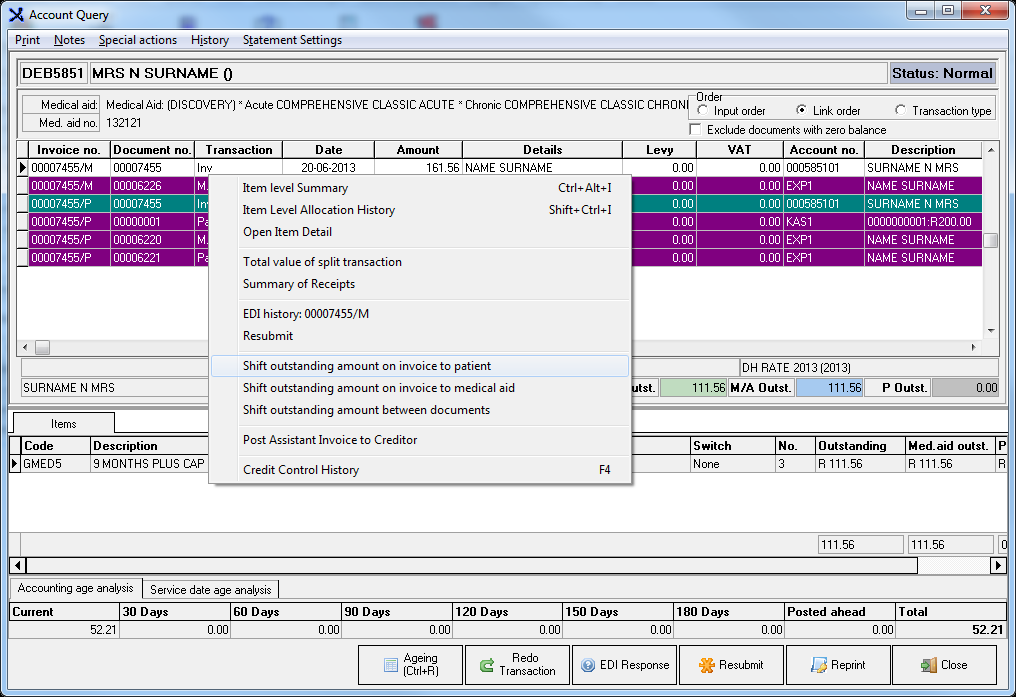Open the Special actions menu
This screenshot has height=697, width=1016.
tap(137, 40)
